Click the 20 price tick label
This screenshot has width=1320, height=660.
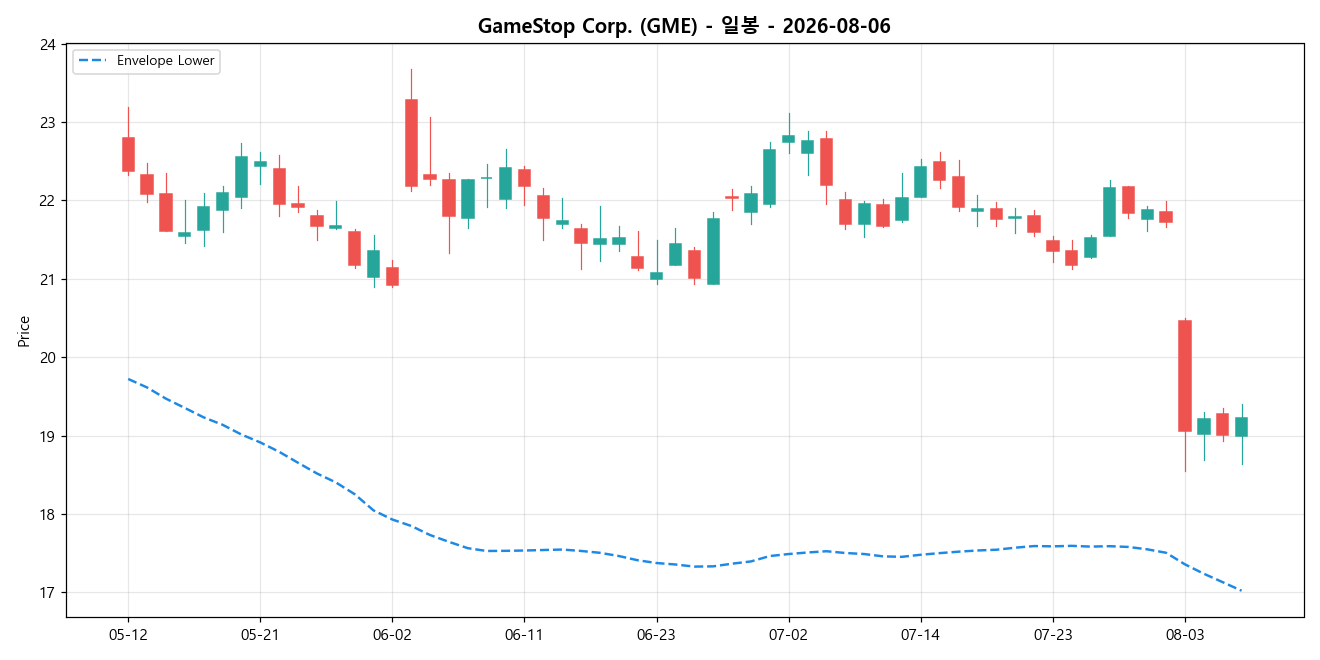(49, 358)
